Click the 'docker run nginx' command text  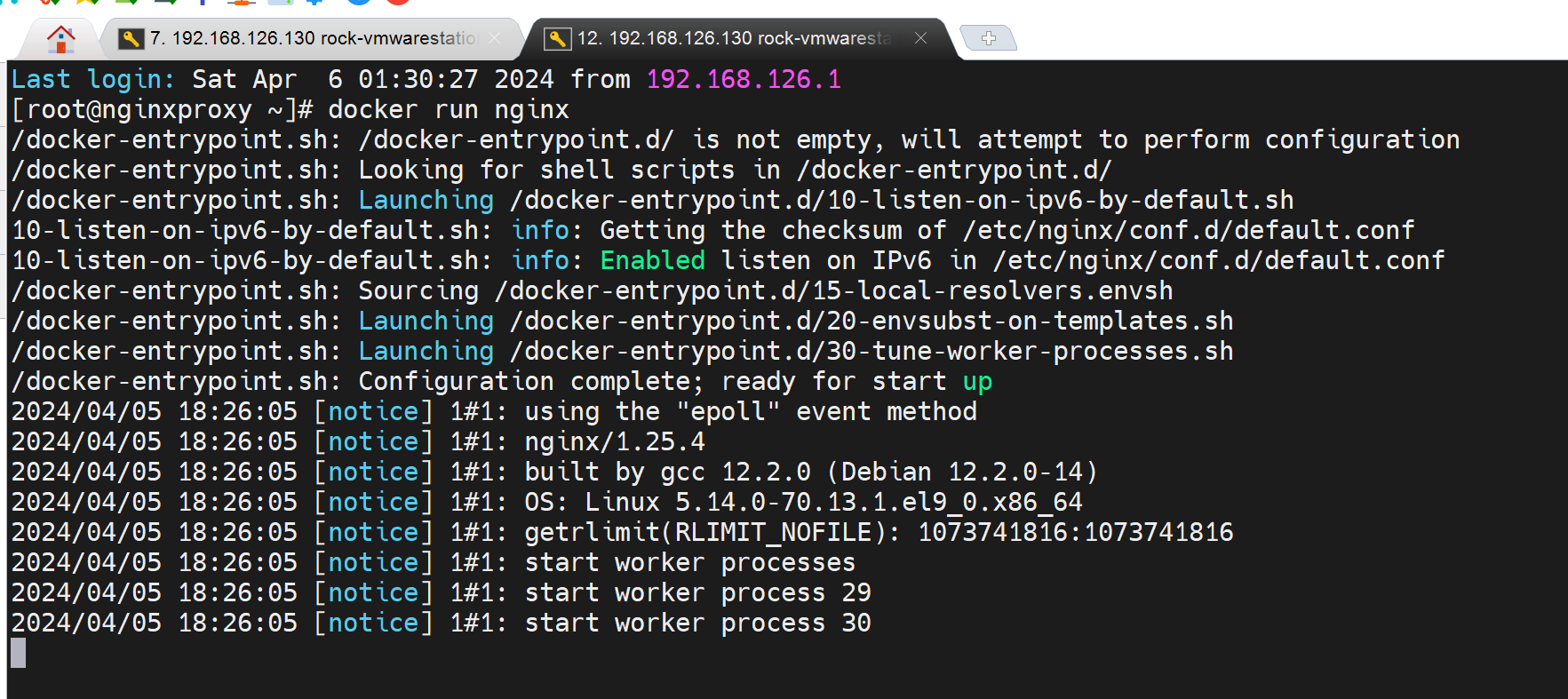tap(448, 109)
